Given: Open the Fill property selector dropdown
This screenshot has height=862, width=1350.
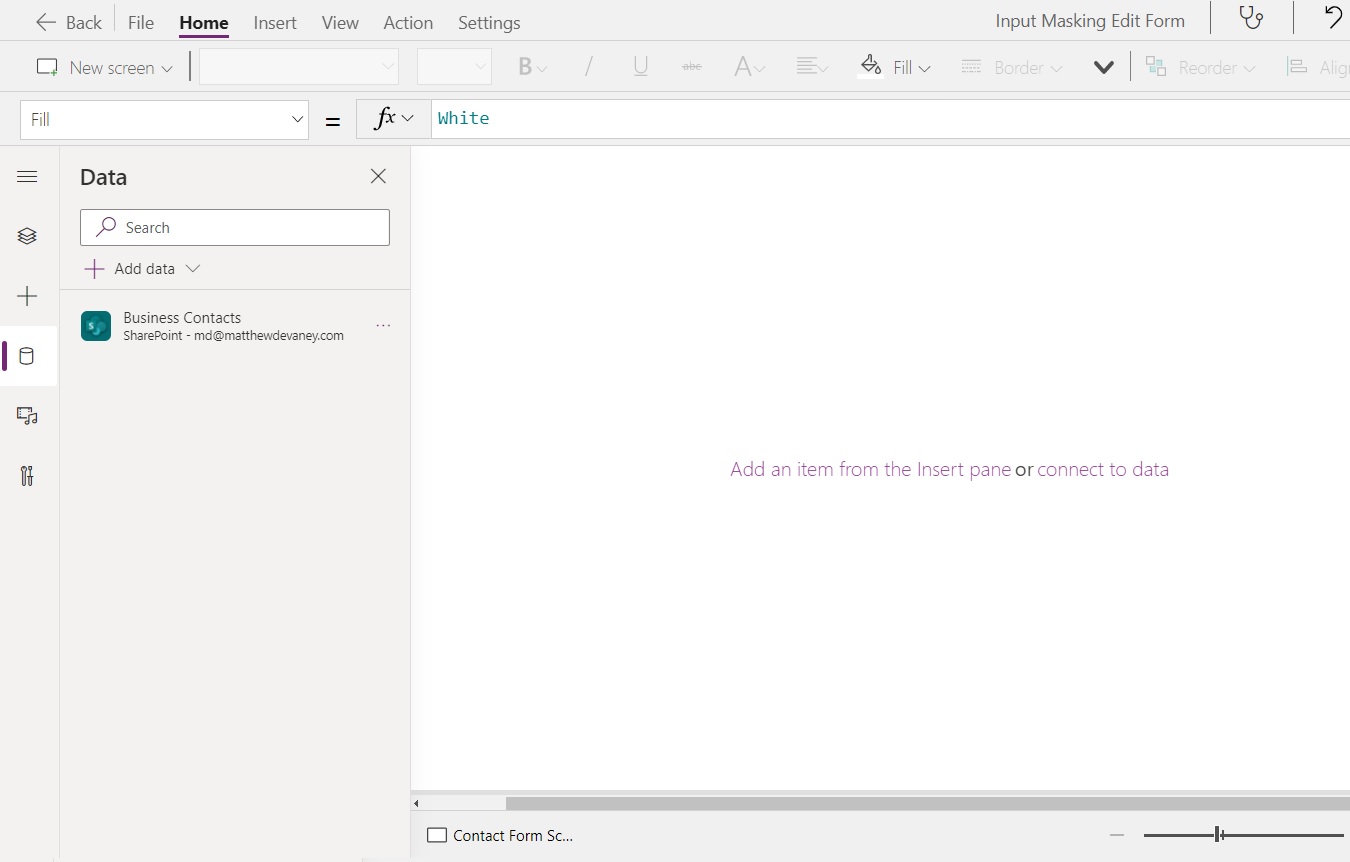Looking at the screenshot, I should 297,119.
